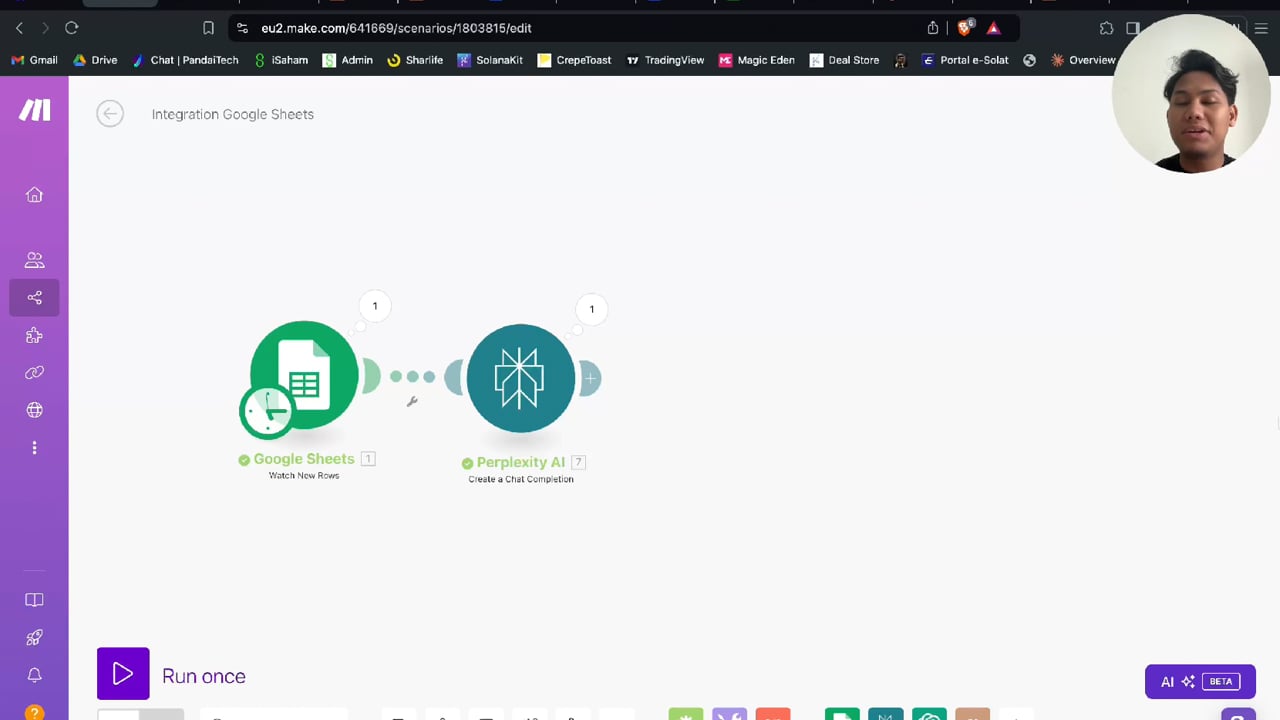Click the Watch New Rows caption
1280x720 pixels.
point(304,475)
